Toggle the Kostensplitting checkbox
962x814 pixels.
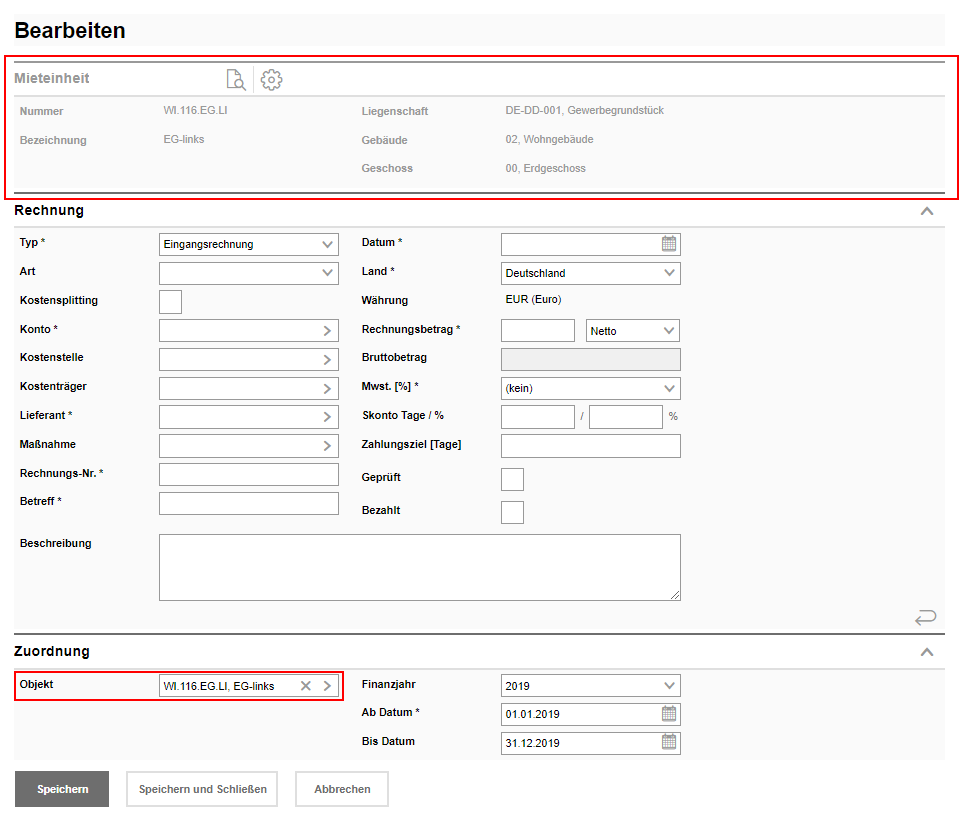coord(171,302)
